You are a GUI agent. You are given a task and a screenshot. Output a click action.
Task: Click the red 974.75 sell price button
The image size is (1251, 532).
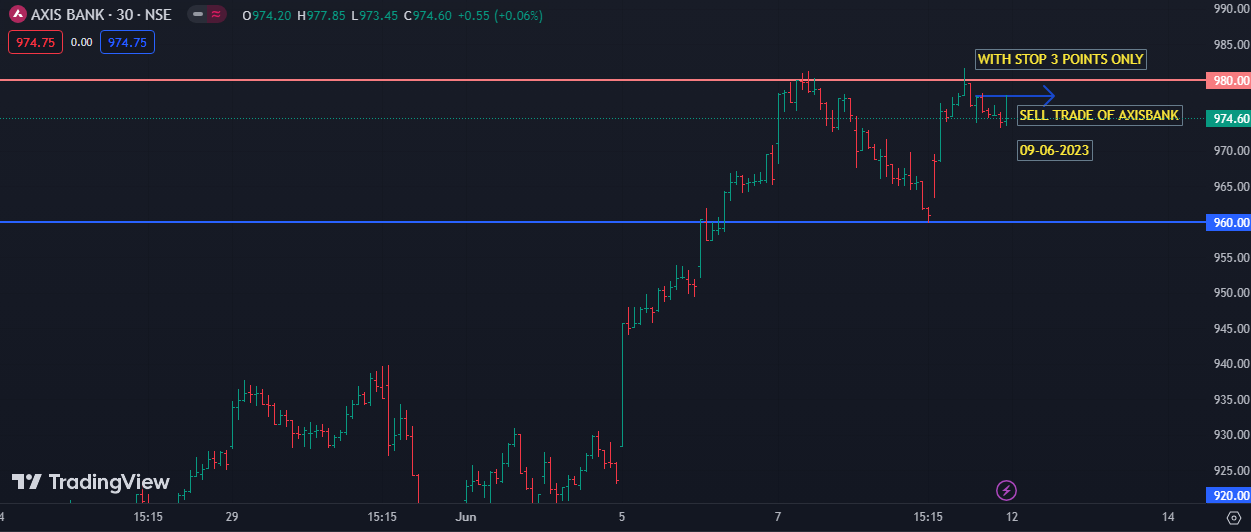click(35, 42)
